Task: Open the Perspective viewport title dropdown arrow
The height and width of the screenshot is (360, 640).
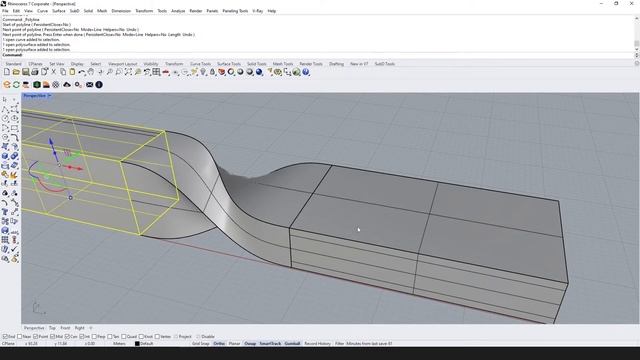Action: coord(49,96)
